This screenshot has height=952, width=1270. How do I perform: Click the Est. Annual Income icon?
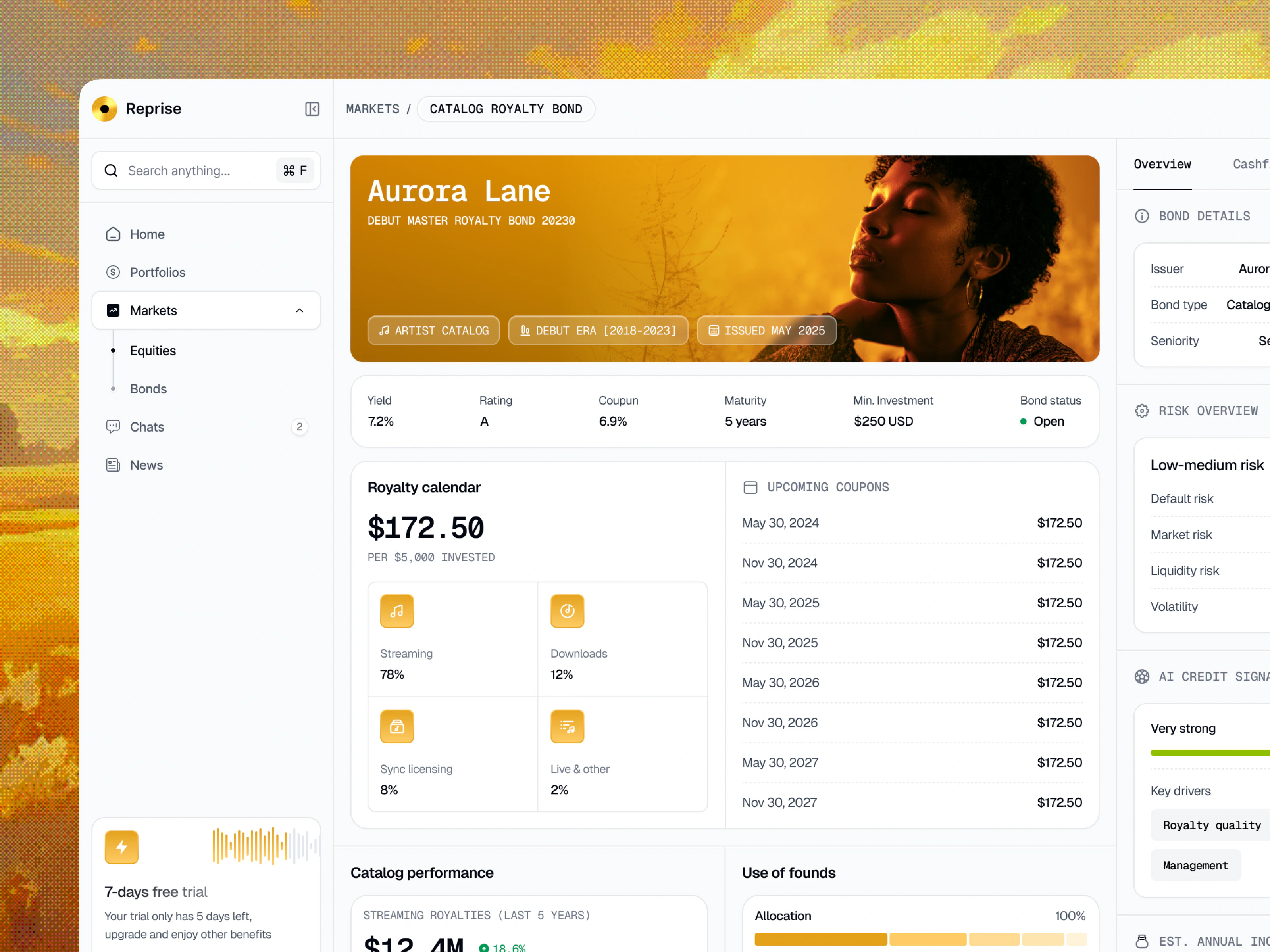pyautogui.click(x=1142, y=941)
